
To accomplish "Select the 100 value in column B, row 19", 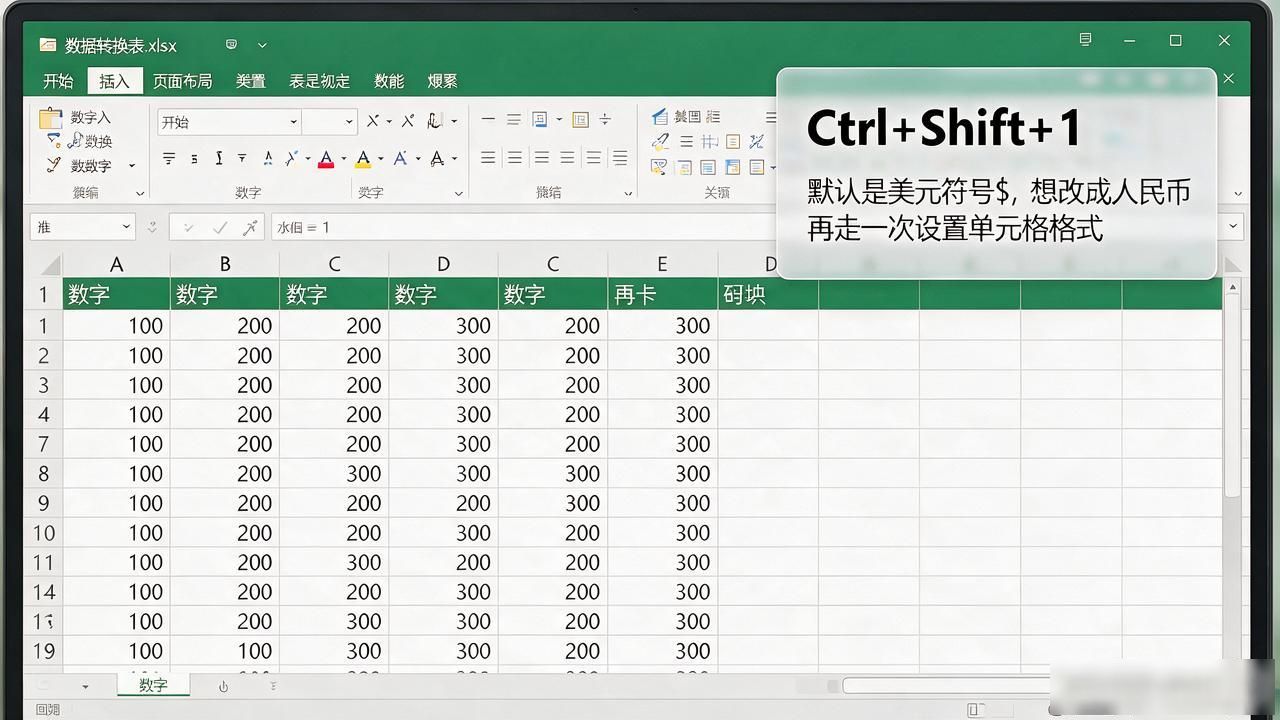I will (225, 651).
